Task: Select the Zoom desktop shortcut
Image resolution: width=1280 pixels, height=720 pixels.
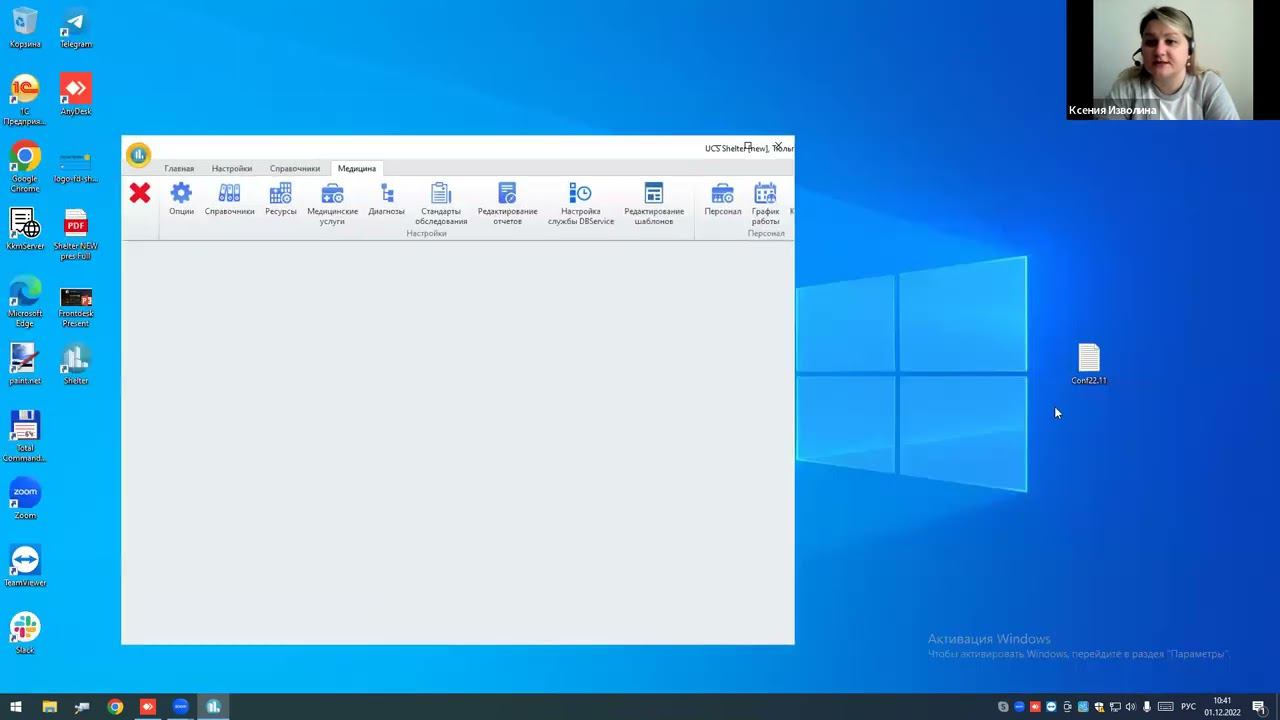Action: [x=25, y=498]
